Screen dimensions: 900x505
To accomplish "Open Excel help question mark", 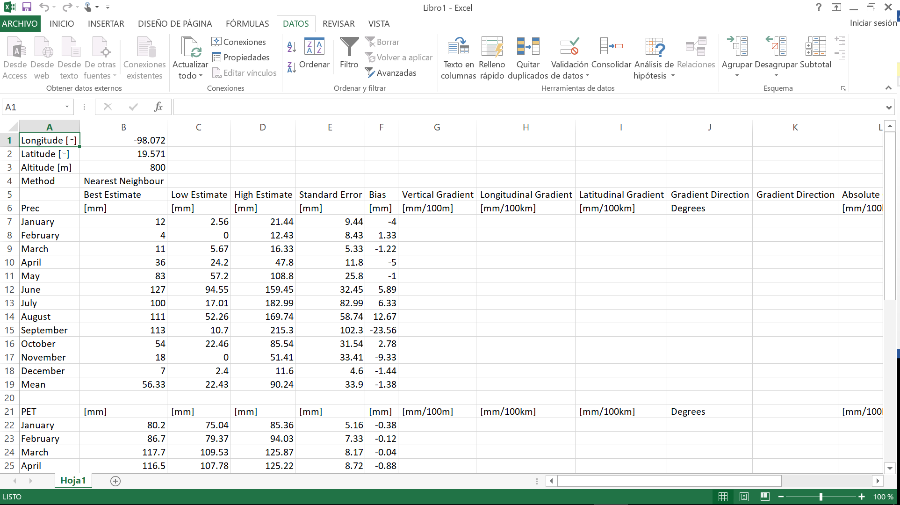I will pyautogui.click(x=818, y=7).
